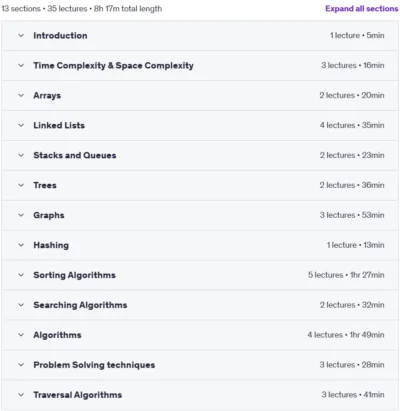Image resolution: width=400 pixels, height=411 pixels.
Task: Select the Traversal Algorithms section title
Action: pyautogui.click(x=78, y=395)
